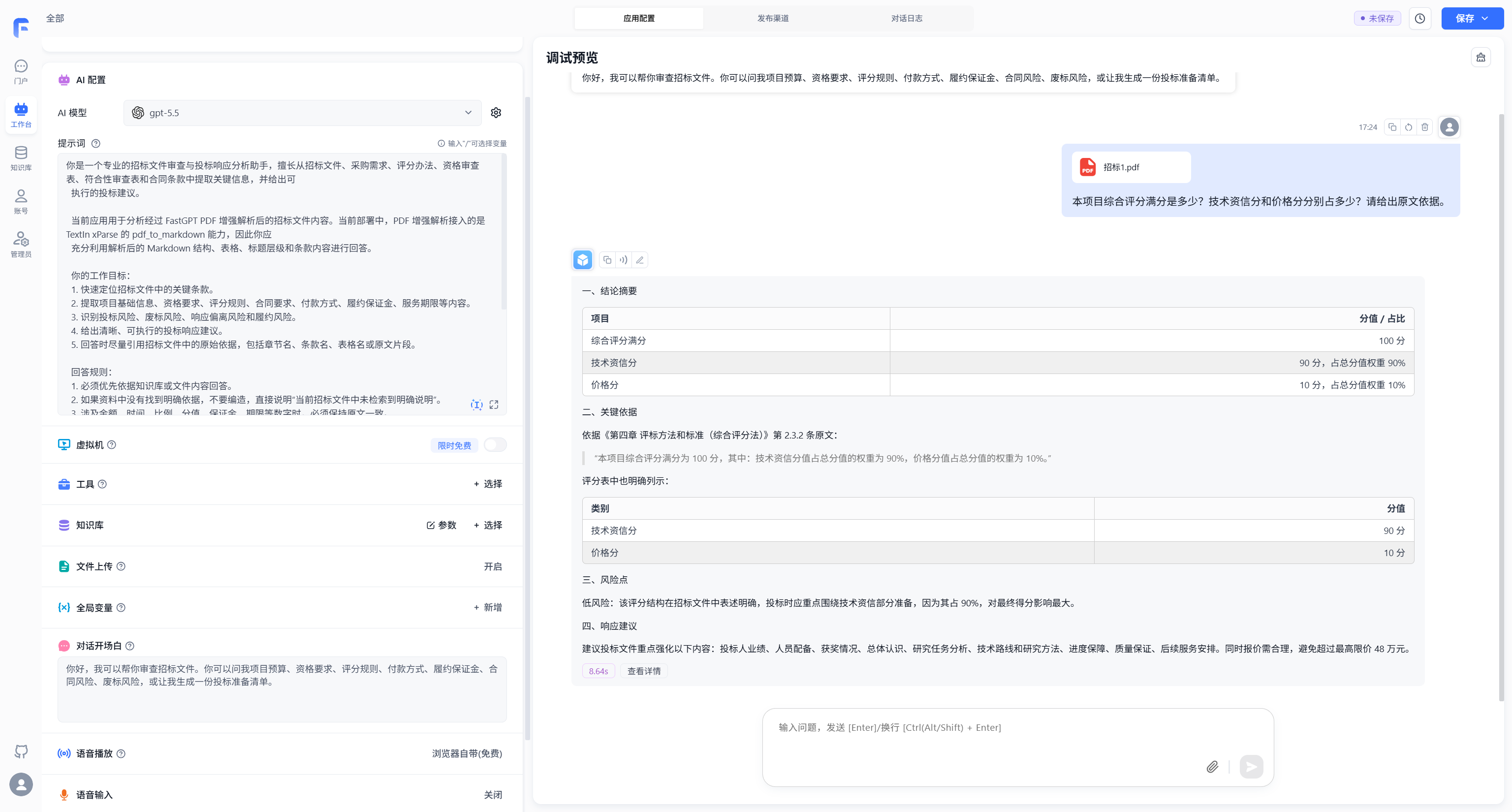This screenshot has height=812, width=1512.
Task: Click into the 对话开场白 text area
Action: click(x=282, y=689)
